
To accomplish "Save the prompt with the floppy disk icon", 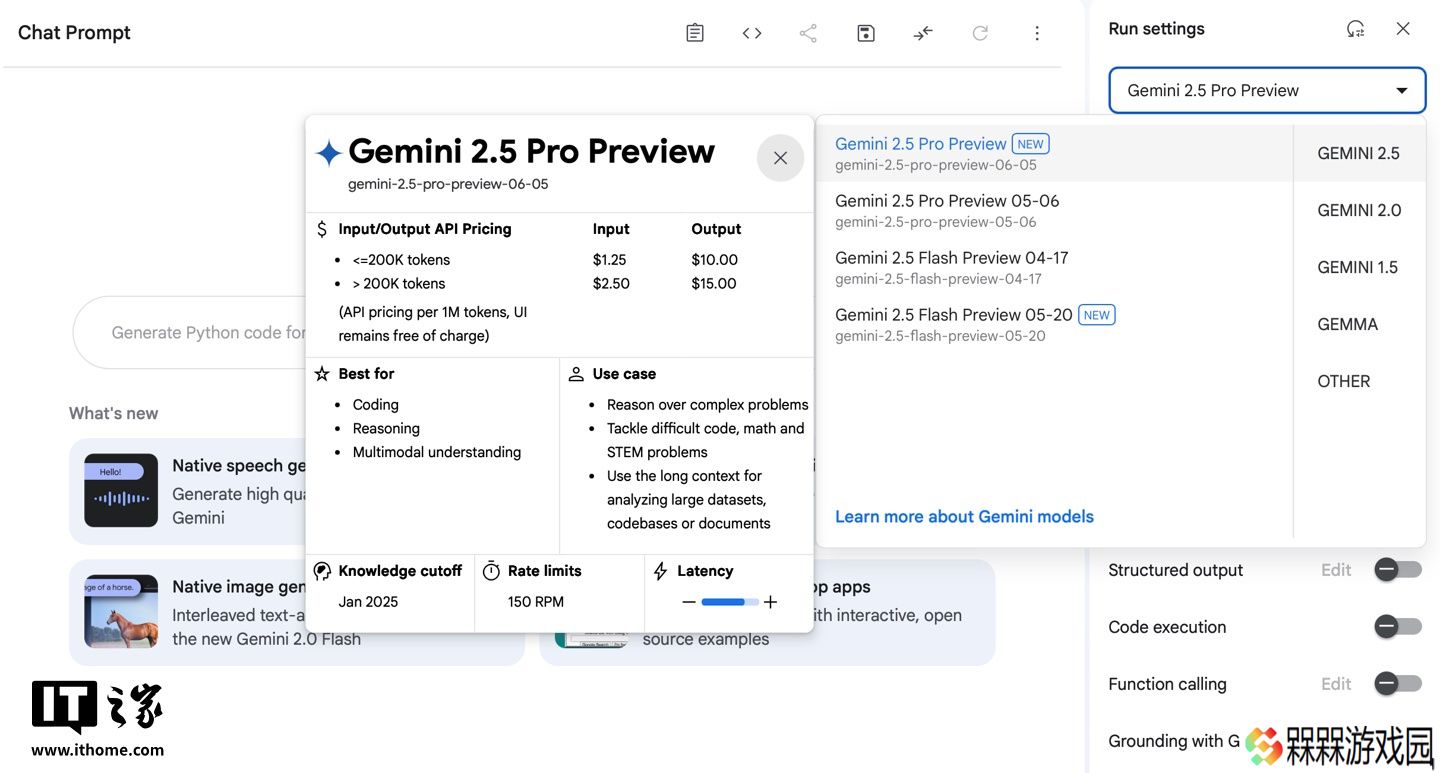I will (x=866, y=33).
